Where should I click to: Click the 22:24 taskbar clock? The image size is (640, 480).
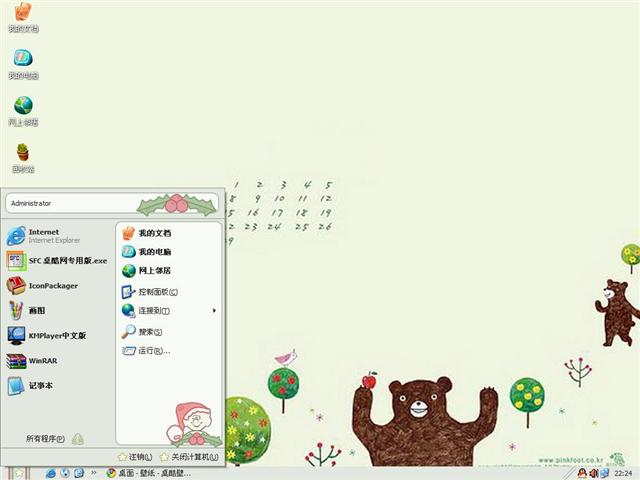(623, 474)
